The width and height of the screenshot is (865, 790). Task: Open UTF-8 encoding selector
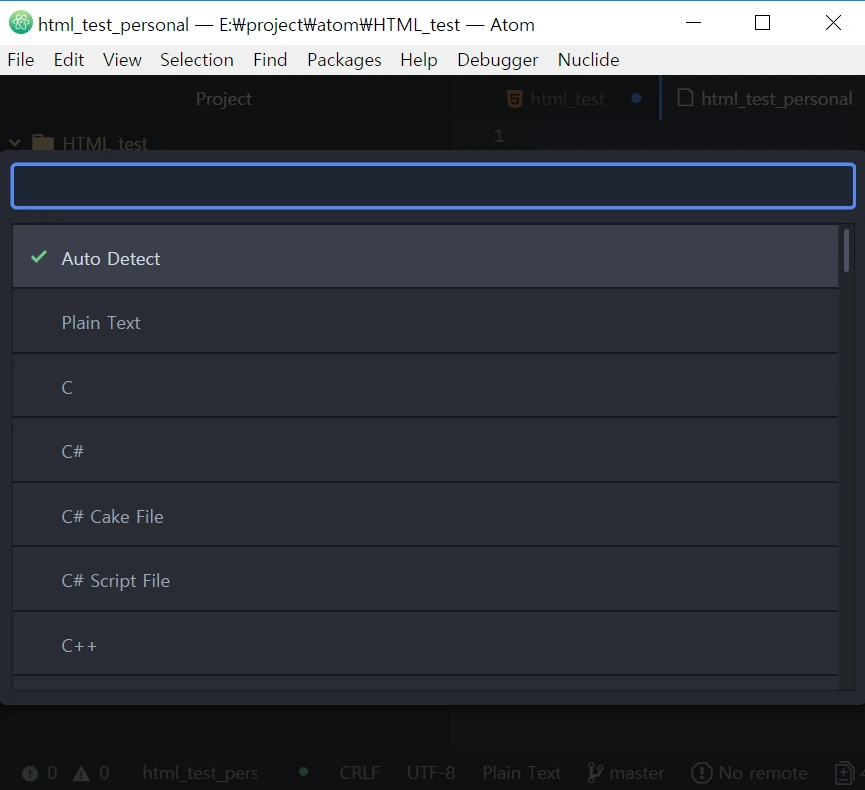point(431,773)
